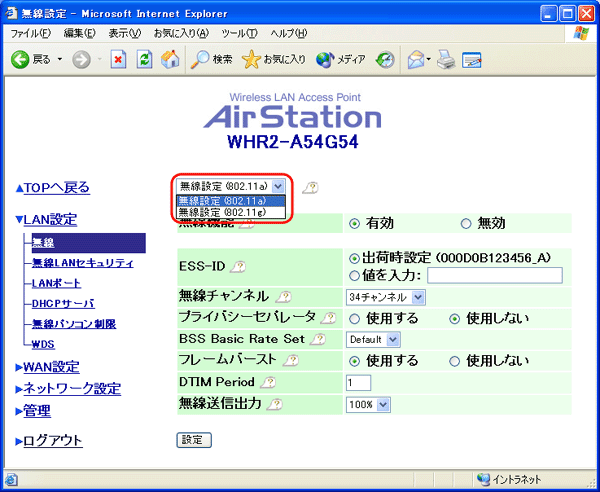Select 有効 radio for wireless function
600x492 pixels.
pyautogui.click(x=355, y=224)
